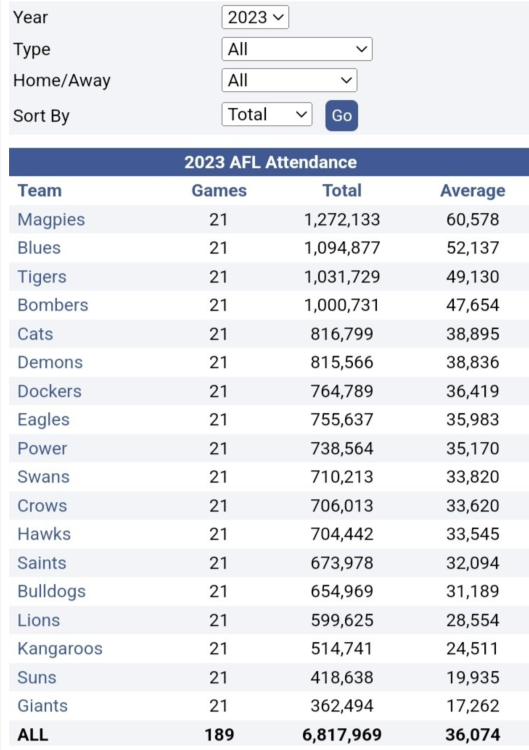Sort table by Games column header

coord(219,191)
